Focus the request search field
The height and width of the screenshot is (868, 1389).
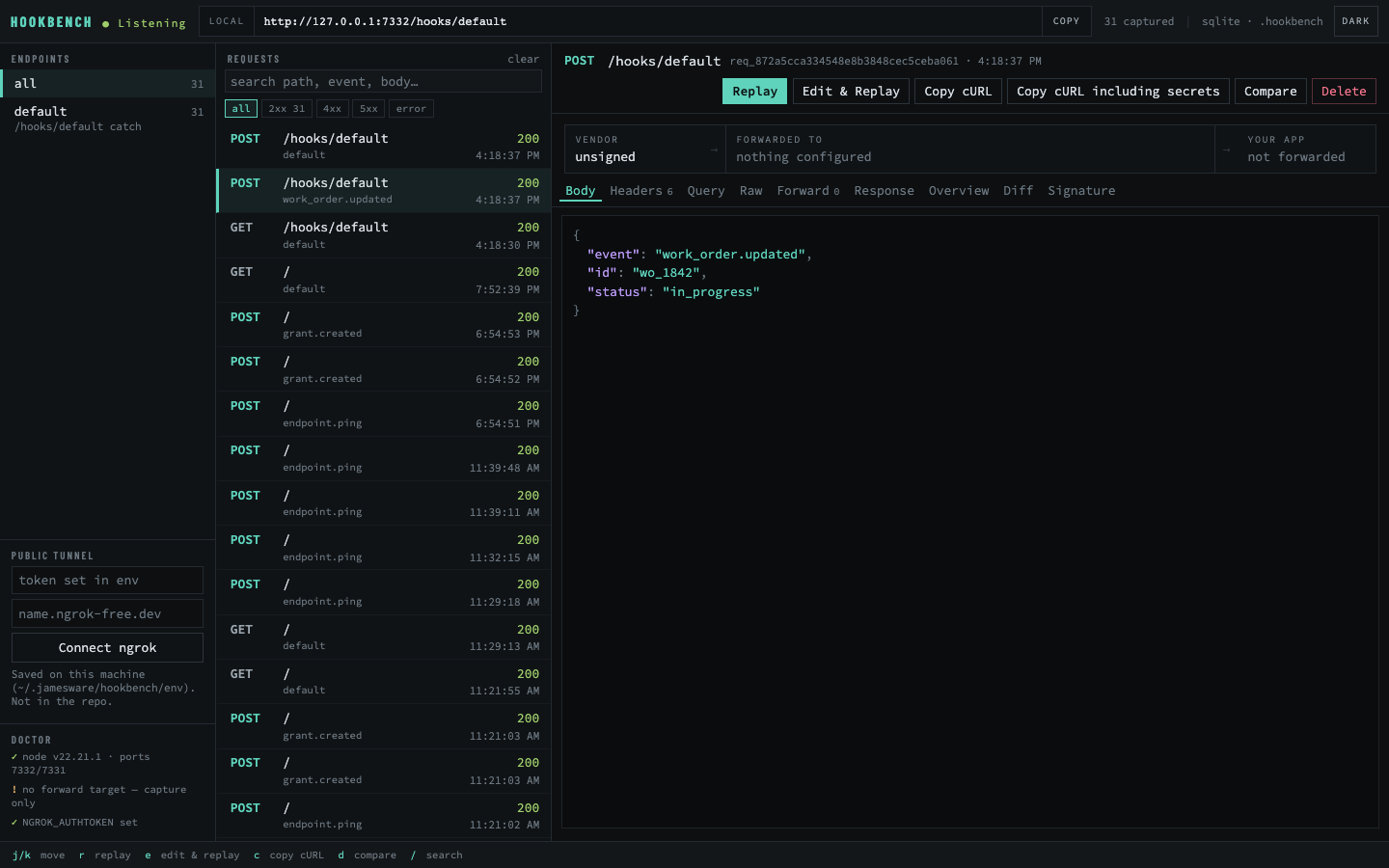(383, 82)
